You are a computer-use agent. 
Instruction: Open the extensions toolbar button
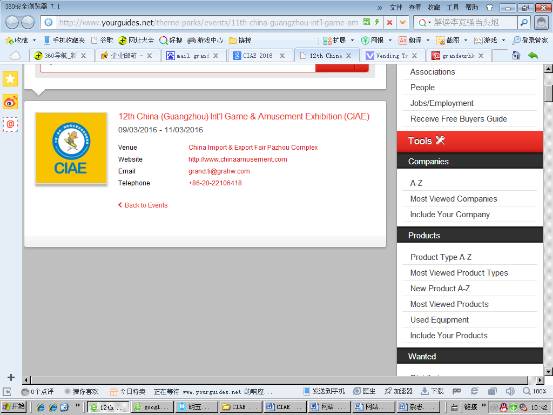[334, 40]
